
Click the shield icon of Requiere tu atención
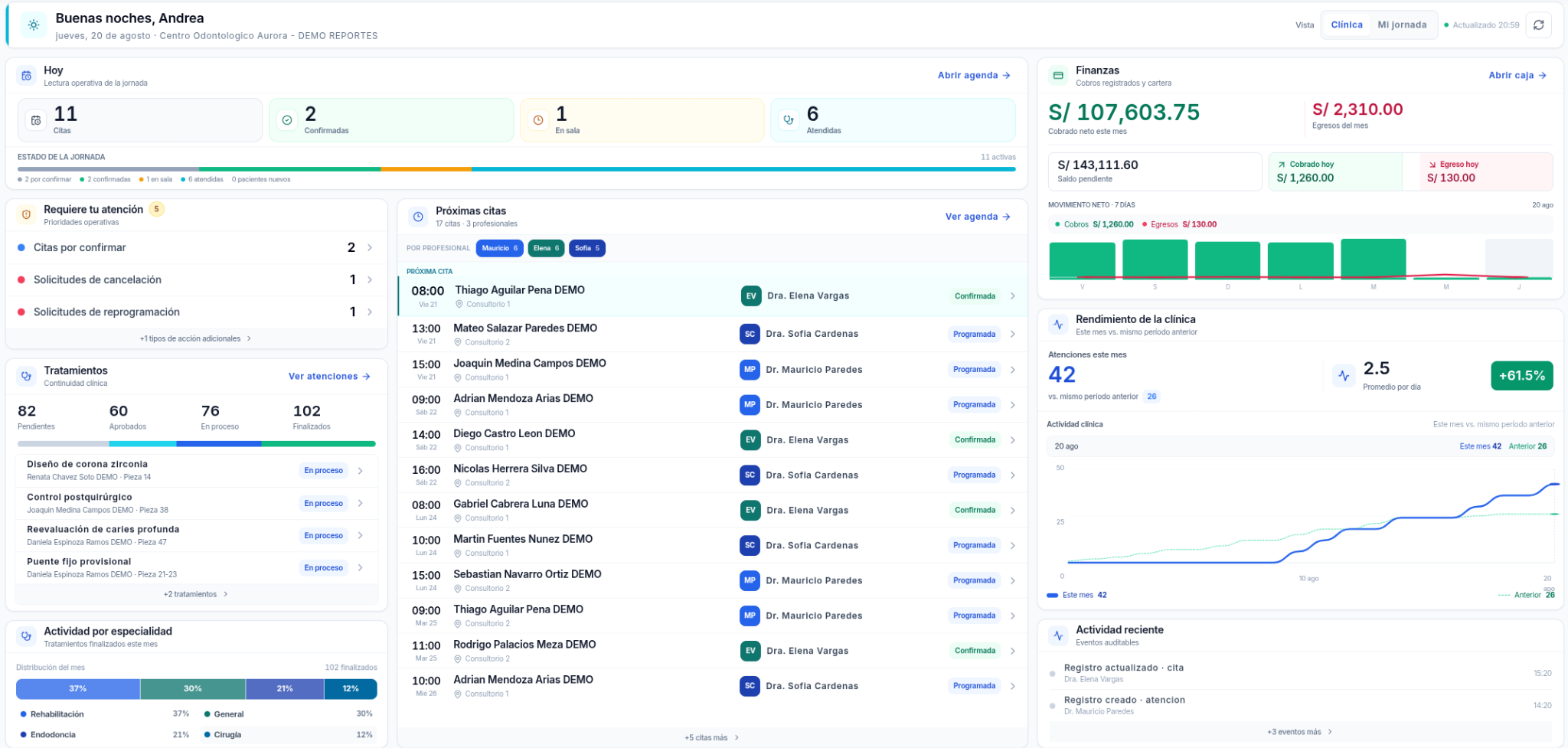[27, 215]
